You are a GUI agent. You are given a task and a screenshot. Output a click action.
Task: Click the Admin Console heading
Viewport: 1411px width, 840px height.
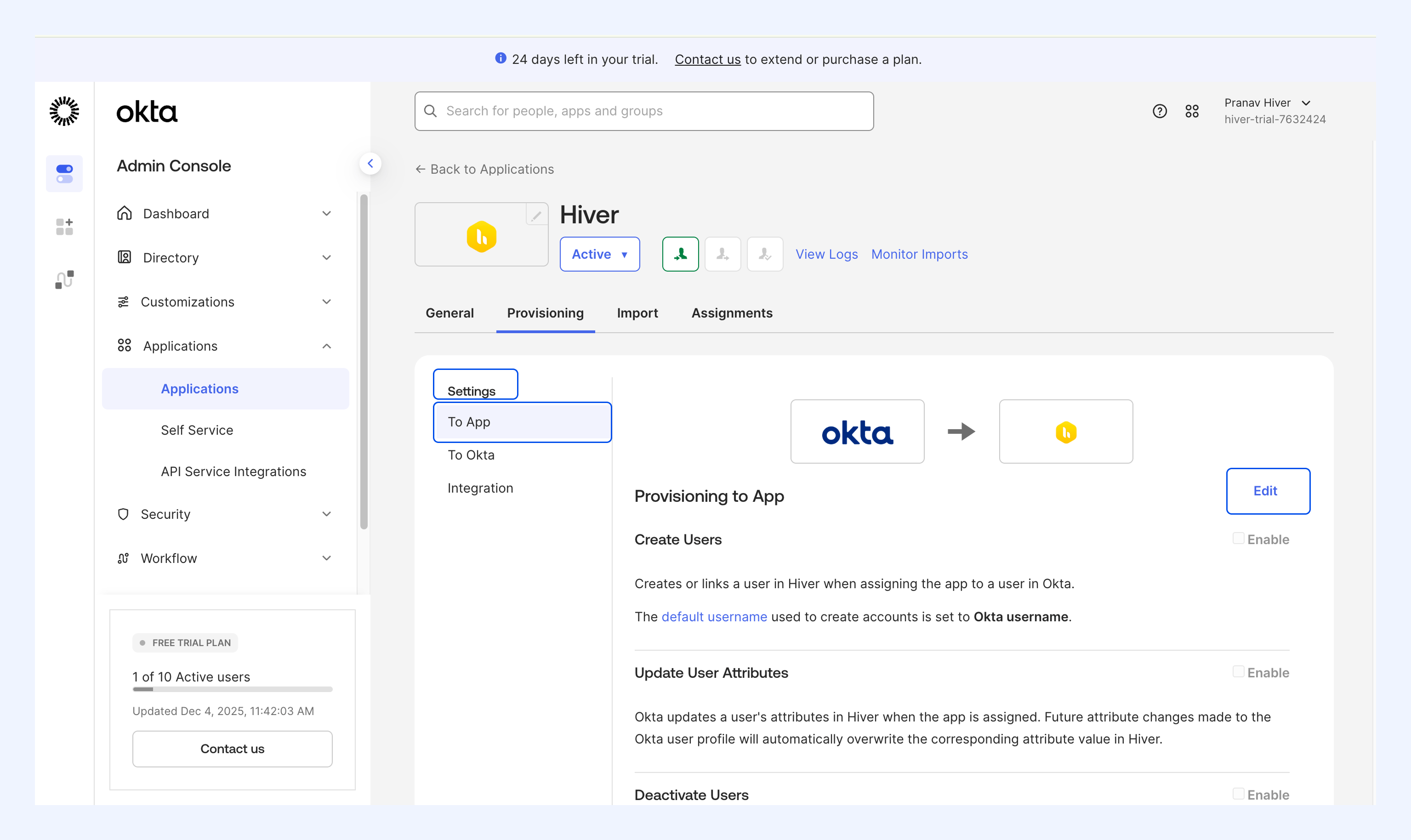(x=174, y=166)
